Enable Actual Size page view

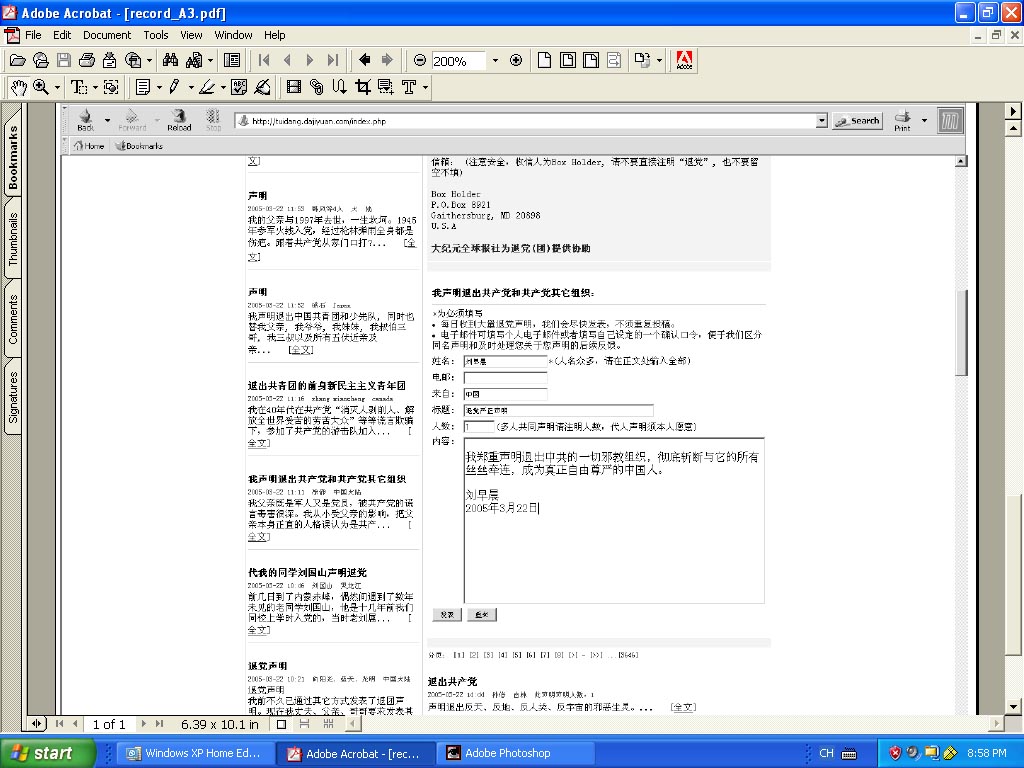pyautogui.click(x=545, y=61)
